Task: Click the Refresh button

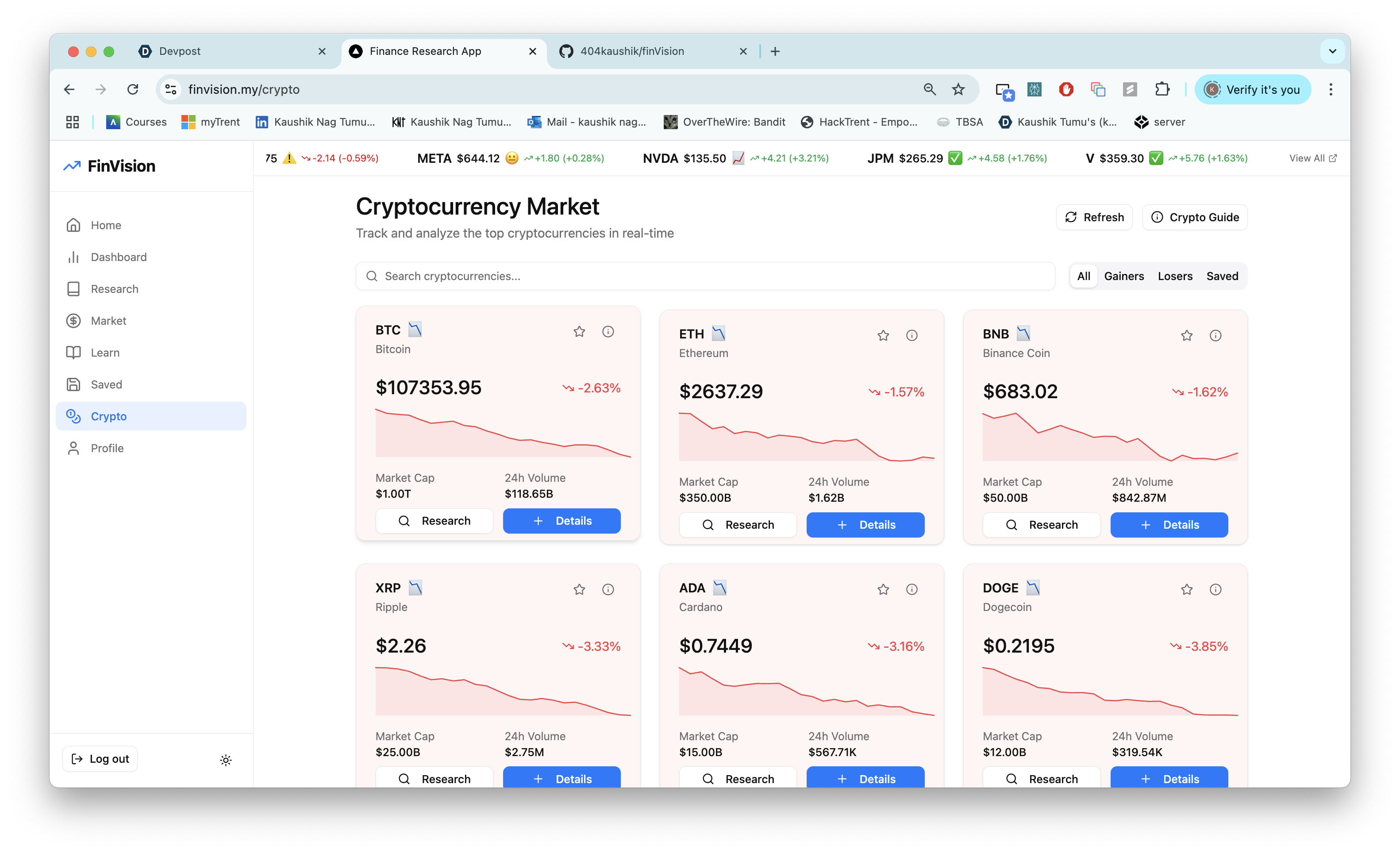Action: [x=1094, y=217]
